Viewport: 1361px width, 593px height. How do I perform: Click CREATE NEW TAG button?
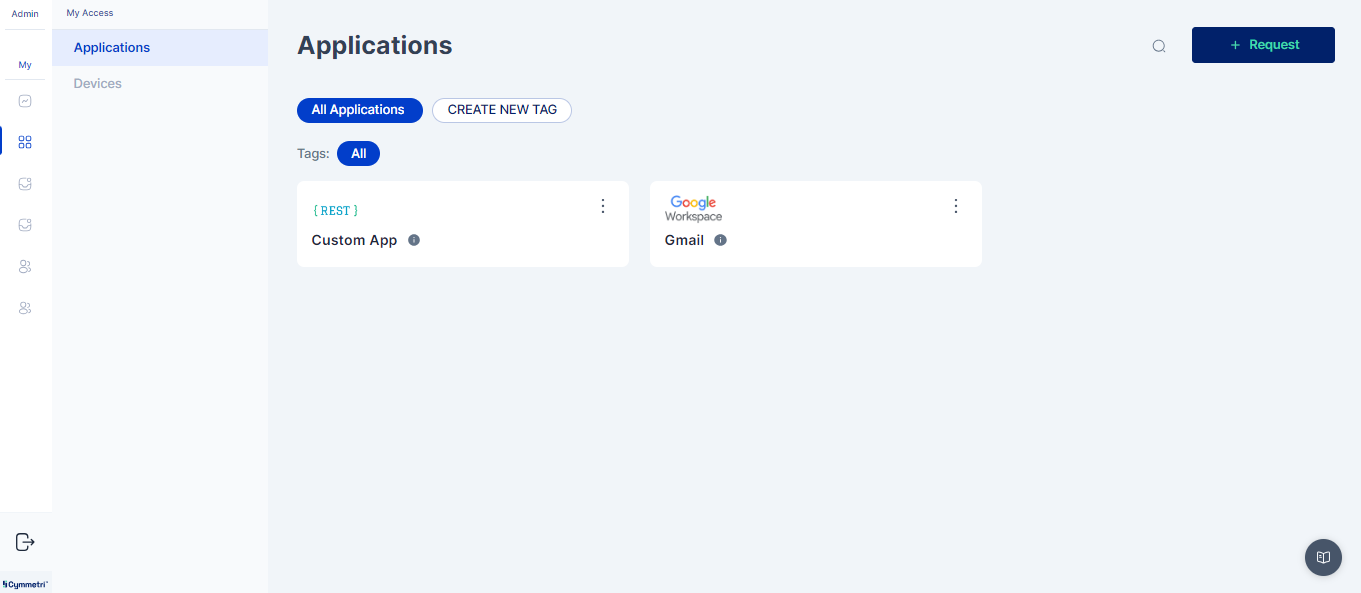(502, 110)
